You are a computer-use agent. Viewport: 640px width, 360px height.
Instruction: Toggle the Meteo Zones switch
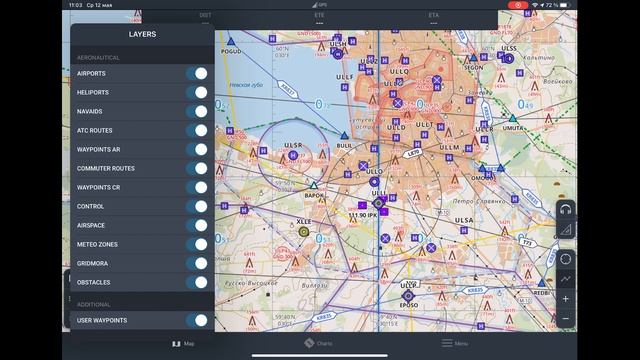(x=197, y=244)
